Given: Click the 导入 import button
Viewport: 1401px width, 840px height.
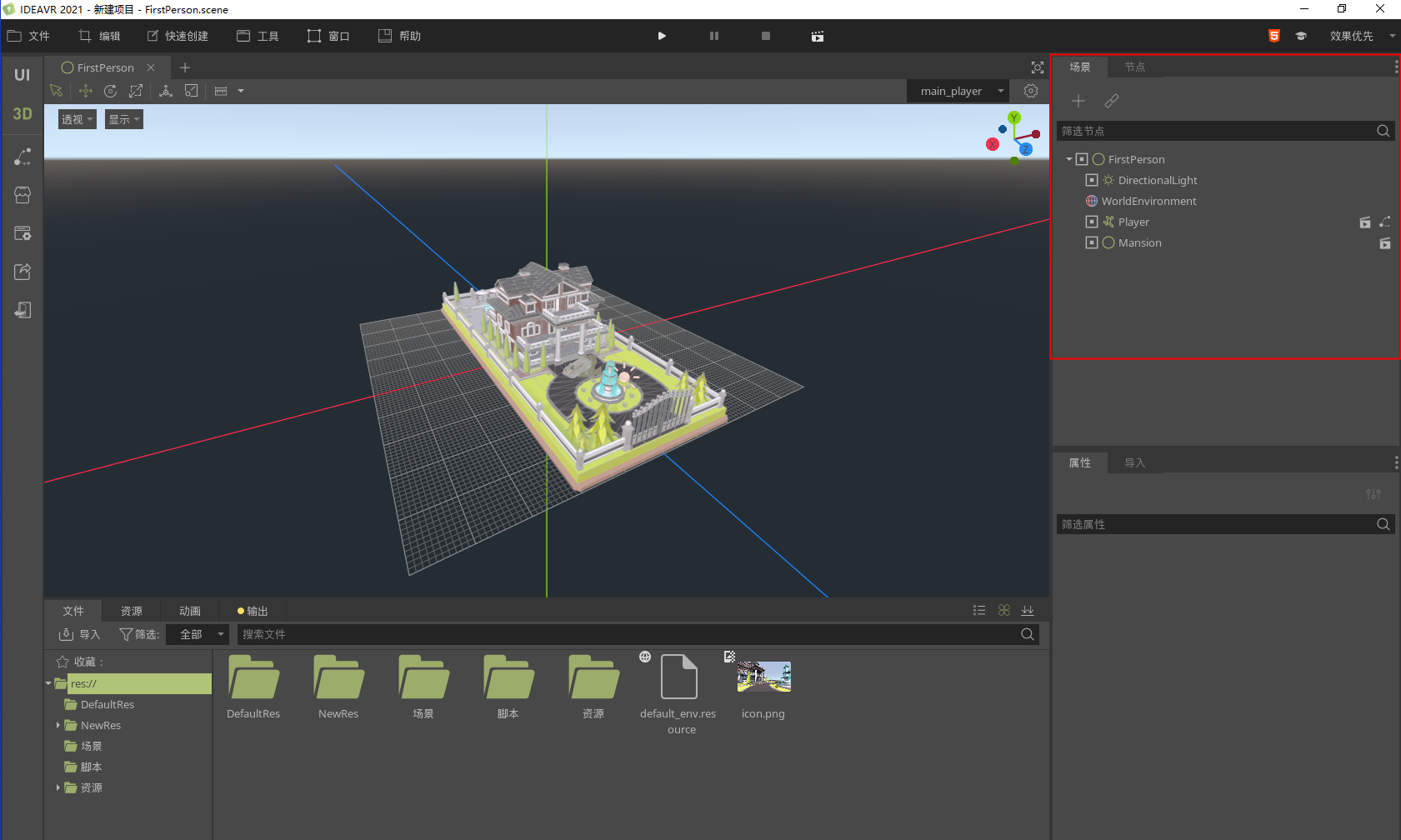Looking at the screenshot, I should pyautogui.click(x=79, y=634).
